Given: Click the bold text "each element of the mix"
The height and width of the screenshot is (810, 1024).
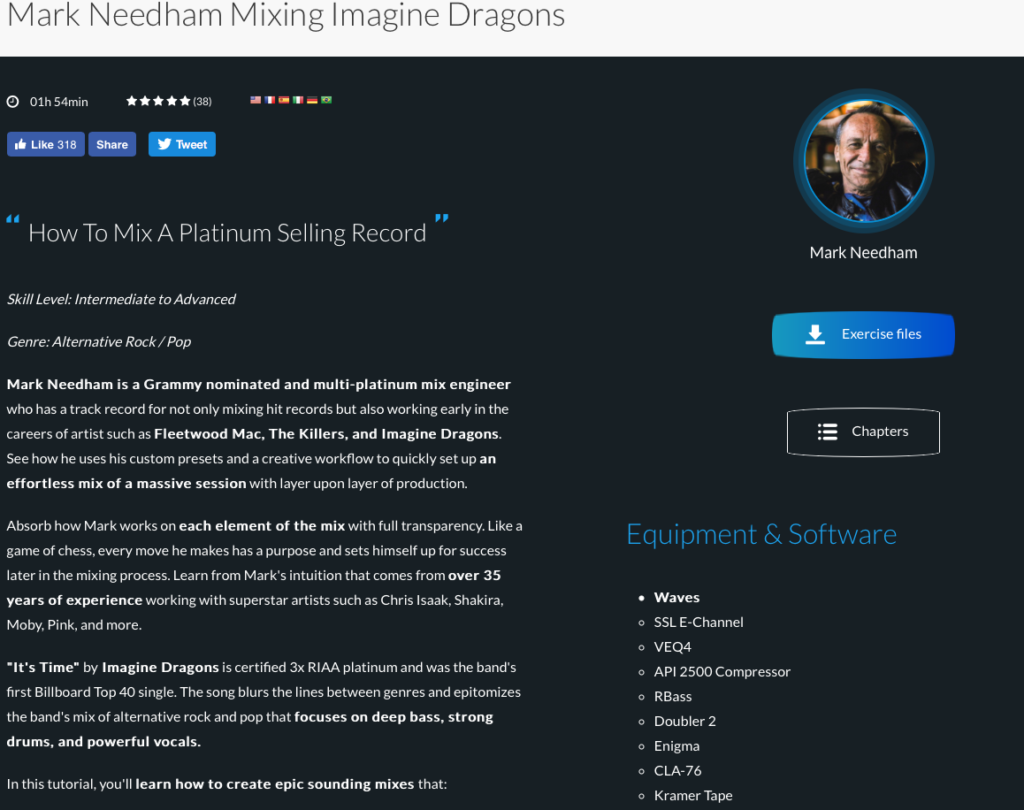Looking at the screenshot, I should [x=262, y=526].
